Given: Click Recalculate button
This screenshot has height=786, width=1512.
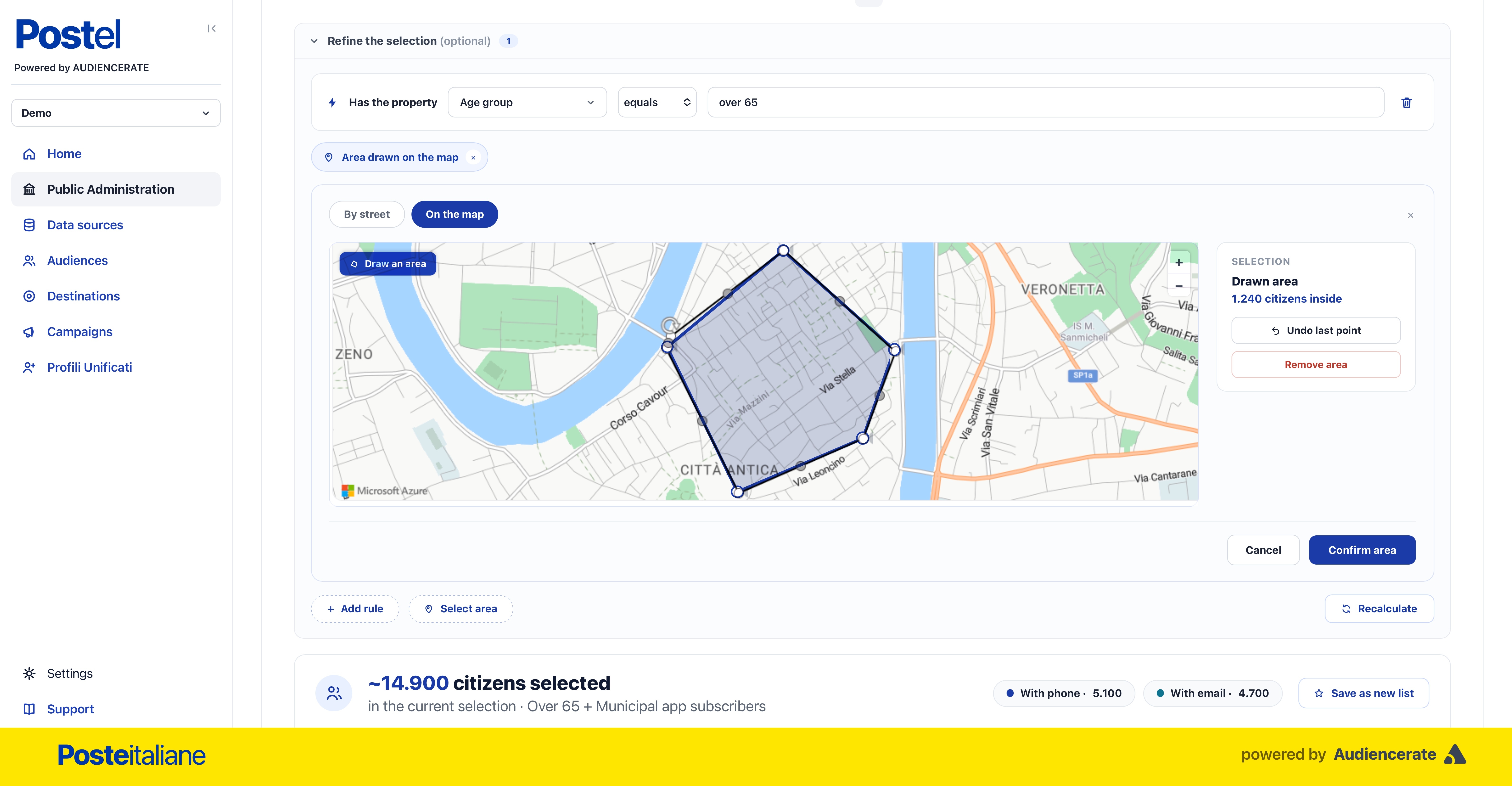Looking at the screenshot, I should pos(1379,609).
